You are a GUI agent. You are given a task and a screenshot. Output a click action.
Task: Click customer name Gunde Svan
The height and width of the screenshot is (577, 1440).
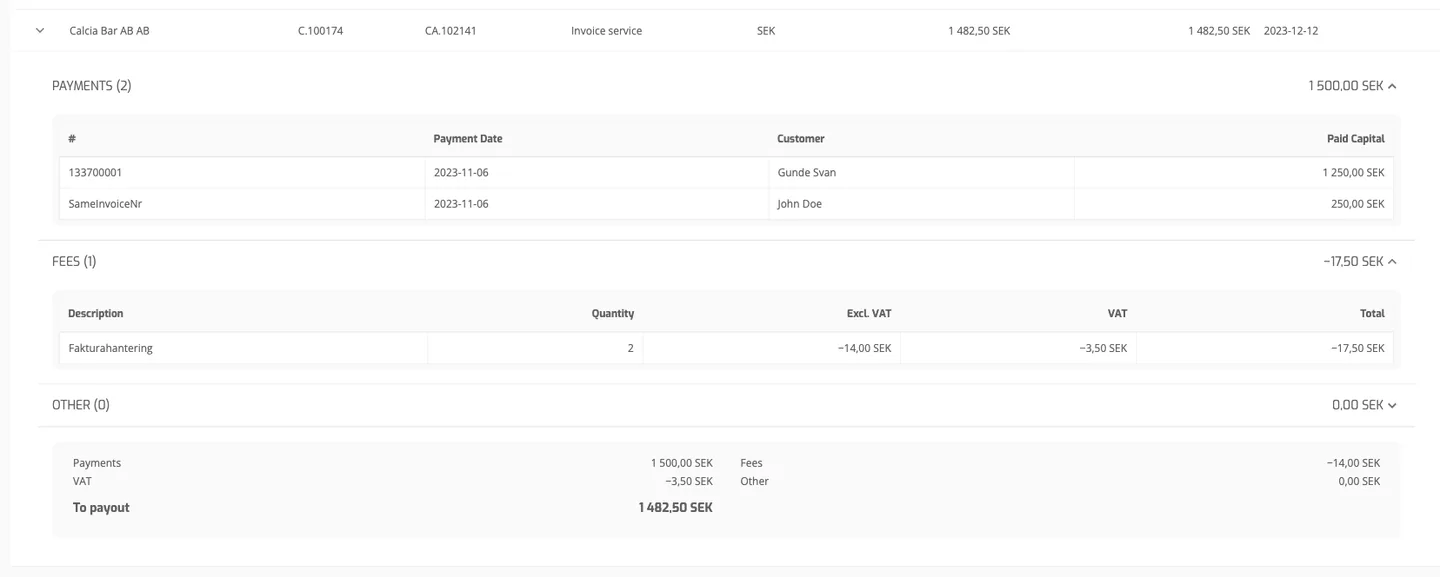click(807, 173)
